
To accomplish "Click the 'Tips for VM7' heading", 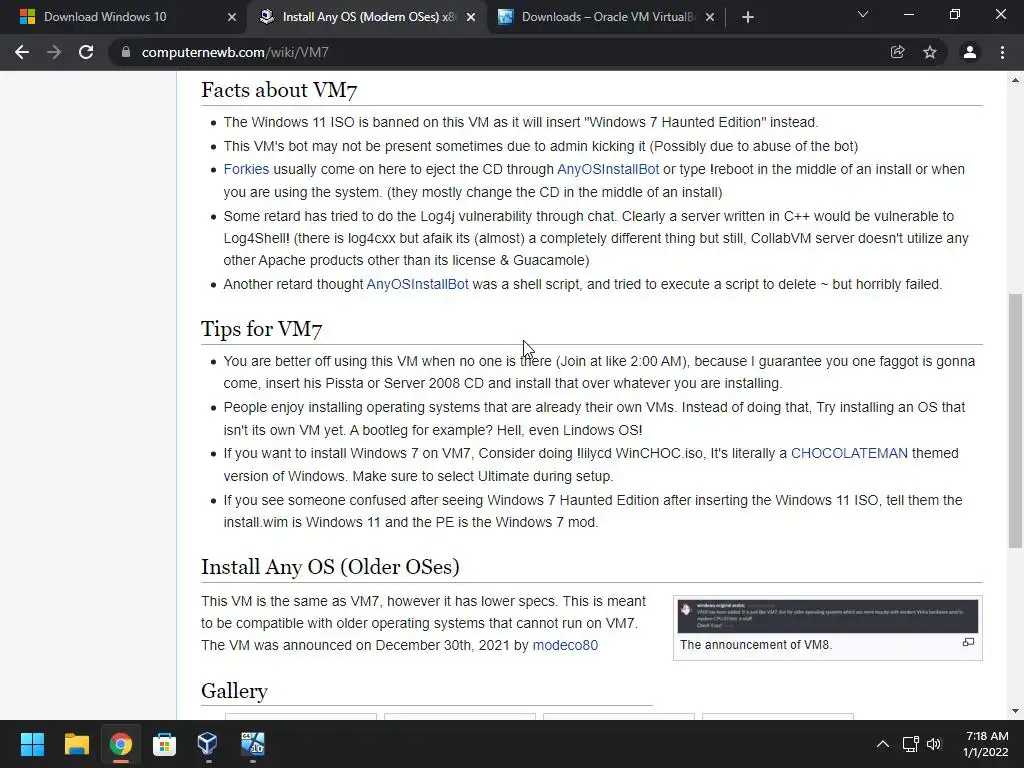I will (x=261, y=329).
